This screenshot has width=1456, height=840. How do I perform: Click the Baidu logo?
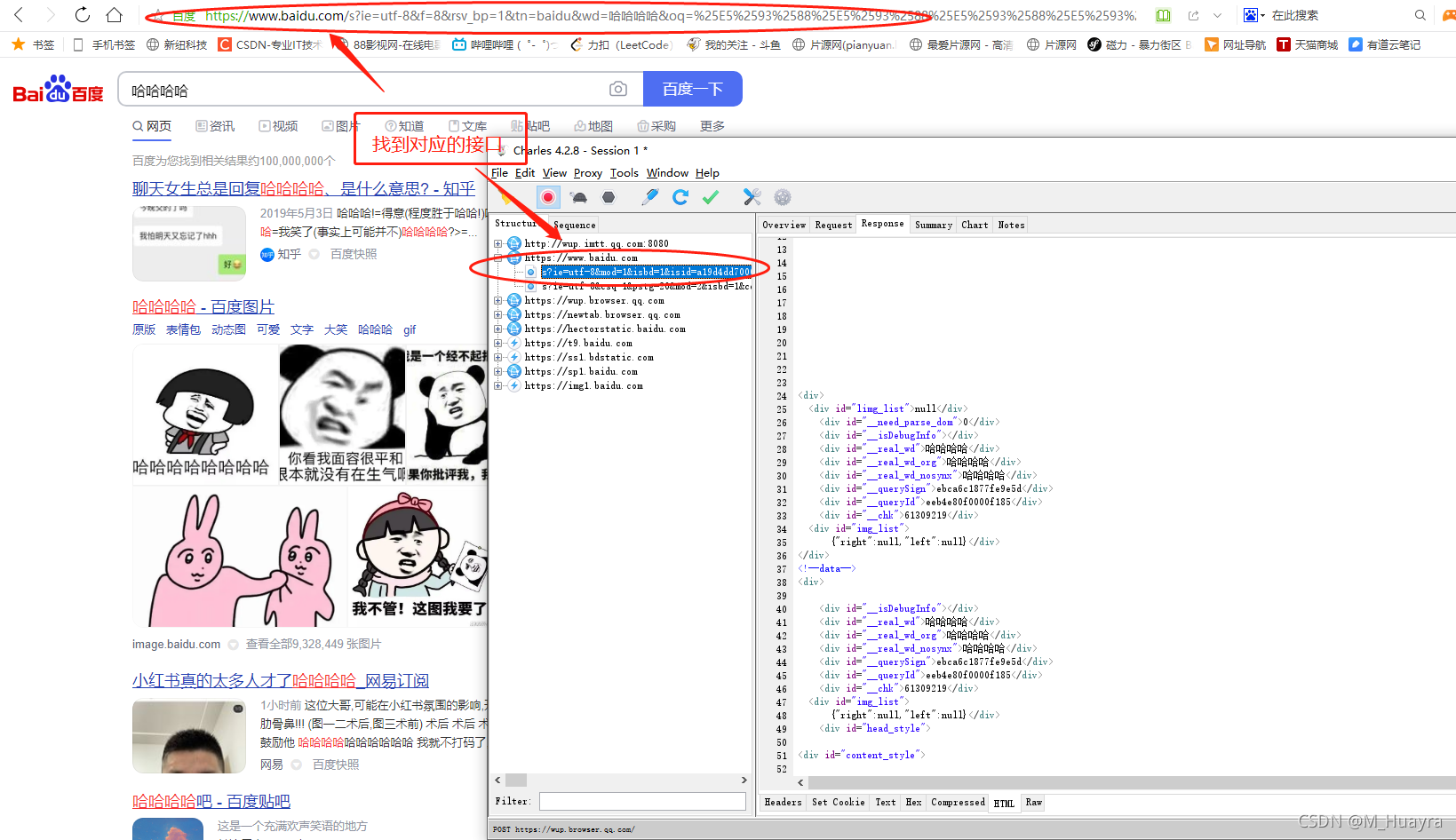point(59,89)
